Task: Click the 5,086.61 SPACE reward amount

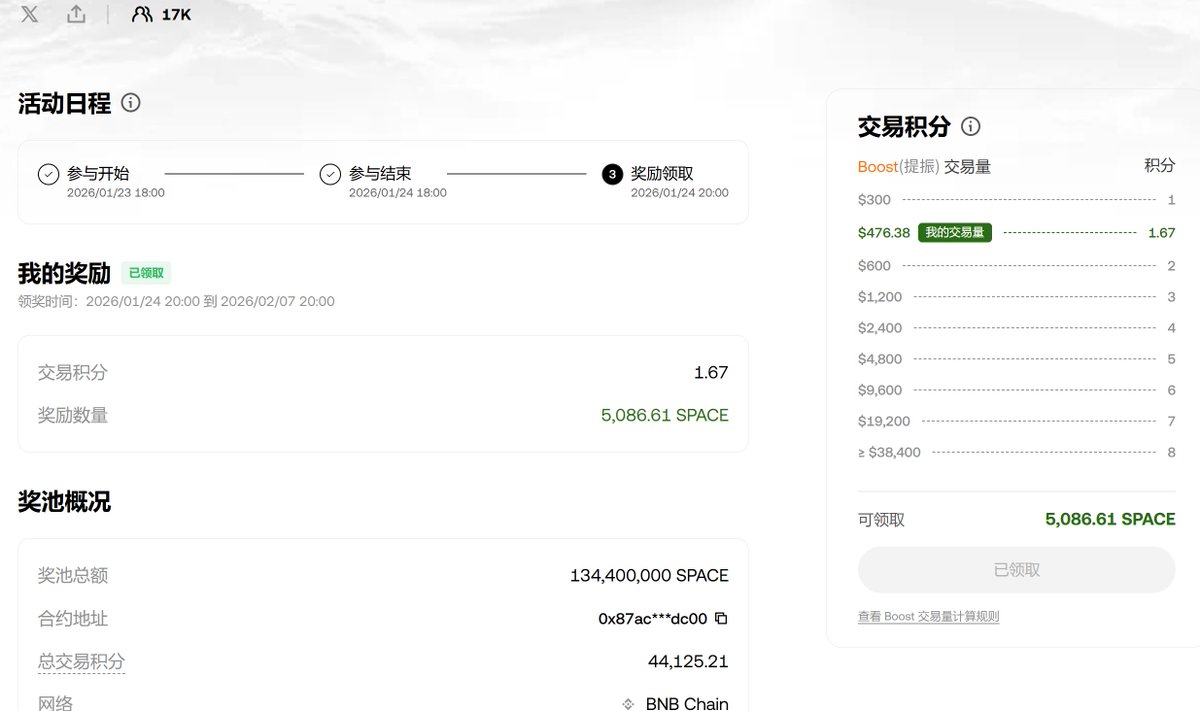Action: [665, 415]
